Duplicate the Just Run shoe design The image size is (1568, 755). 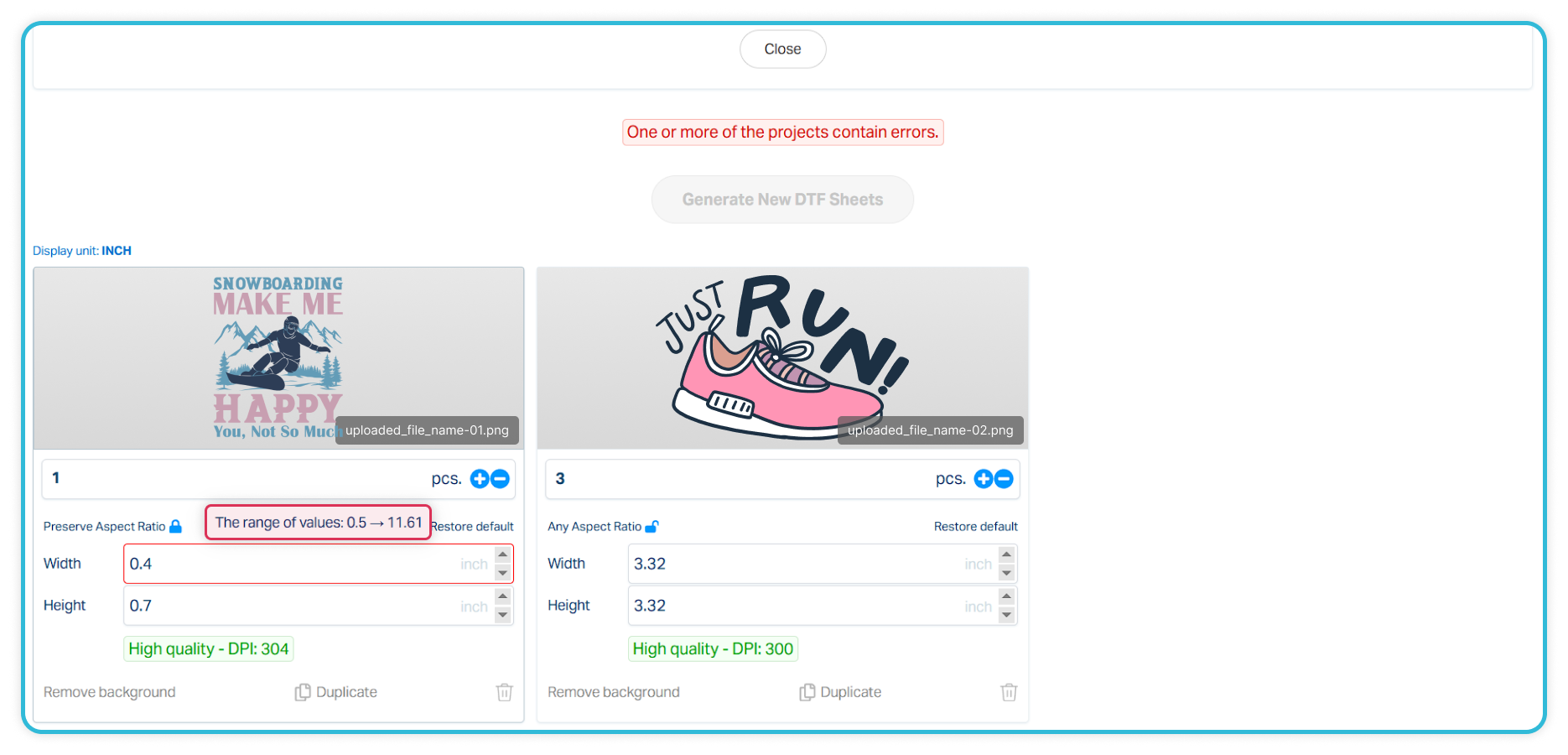pos(841,692)
